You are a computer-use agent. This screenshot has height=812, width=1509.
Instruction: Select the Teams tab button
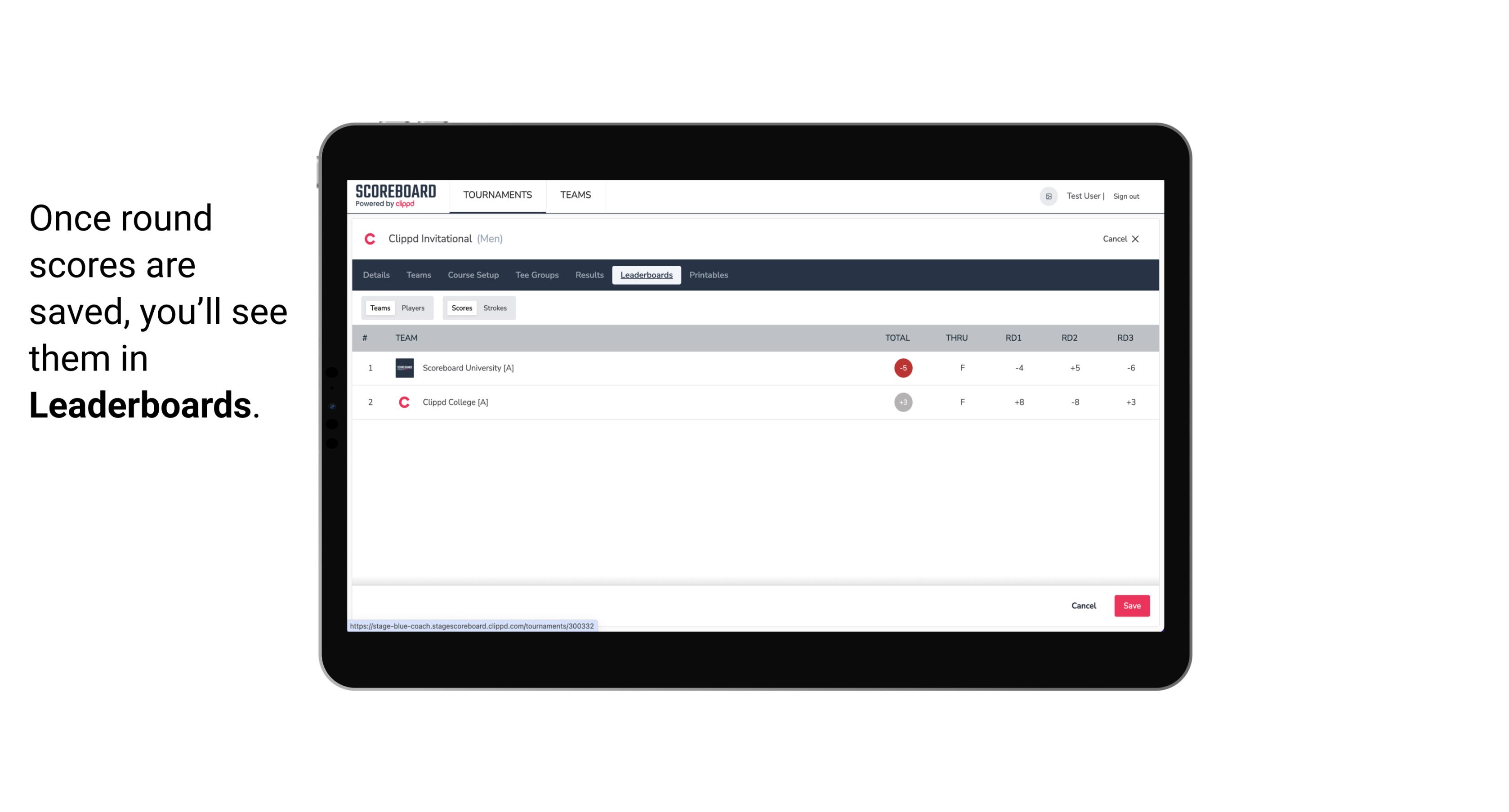(x=378, y=308)
